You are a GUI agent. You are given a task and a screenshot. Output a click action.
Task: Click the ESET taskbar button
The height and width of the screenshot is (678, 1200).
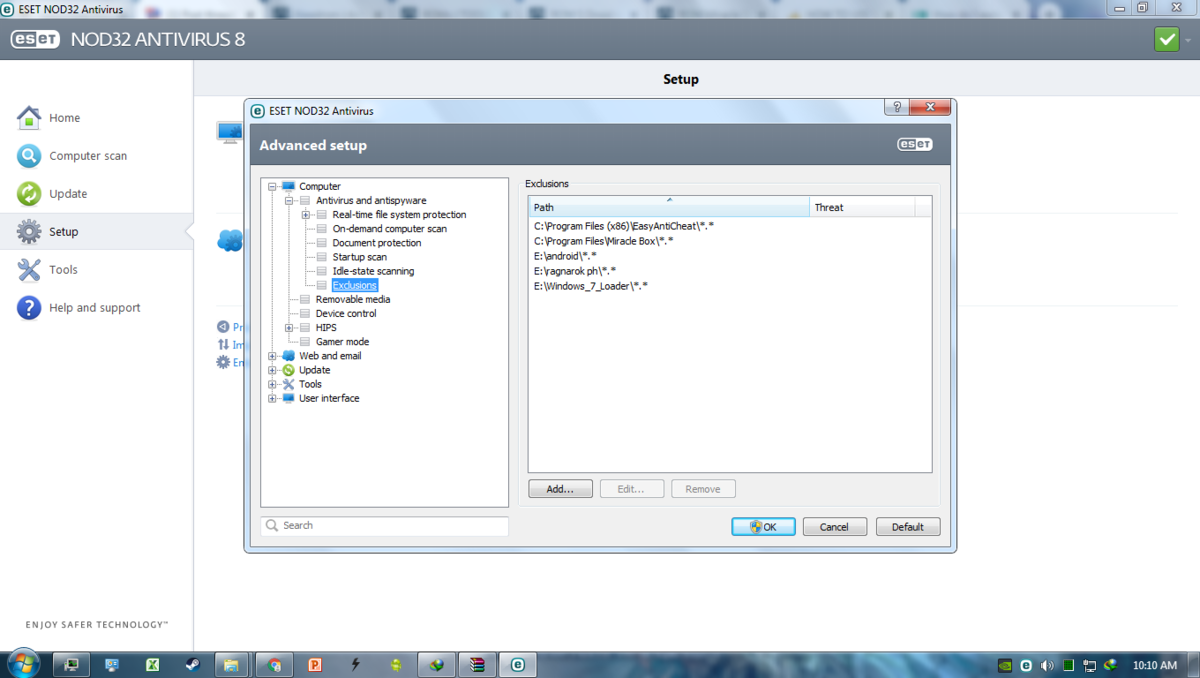(517, 664)
